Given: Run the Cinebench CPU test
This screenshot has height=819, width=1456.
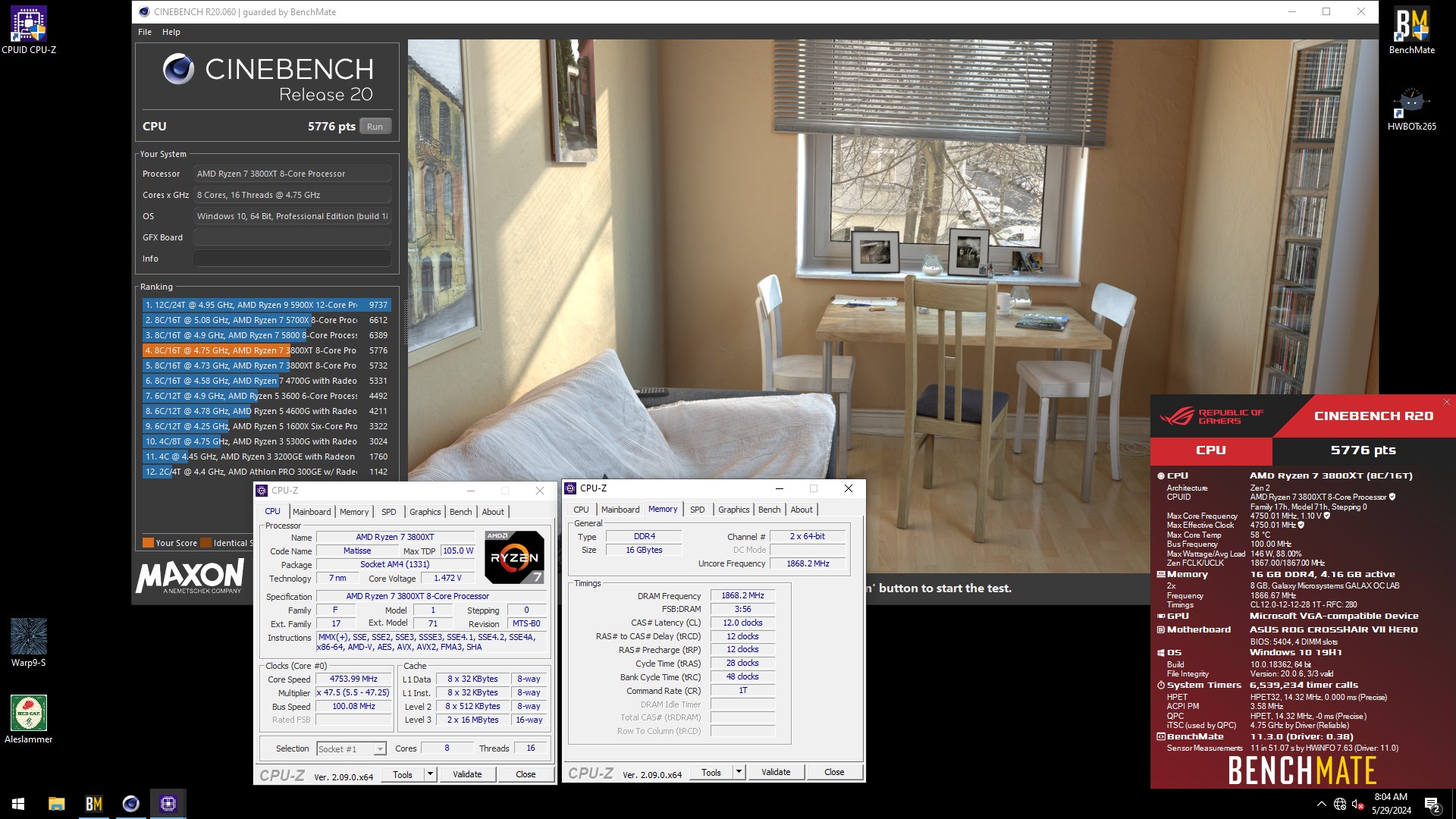Looking at the screenshot, I should (375, 127).
